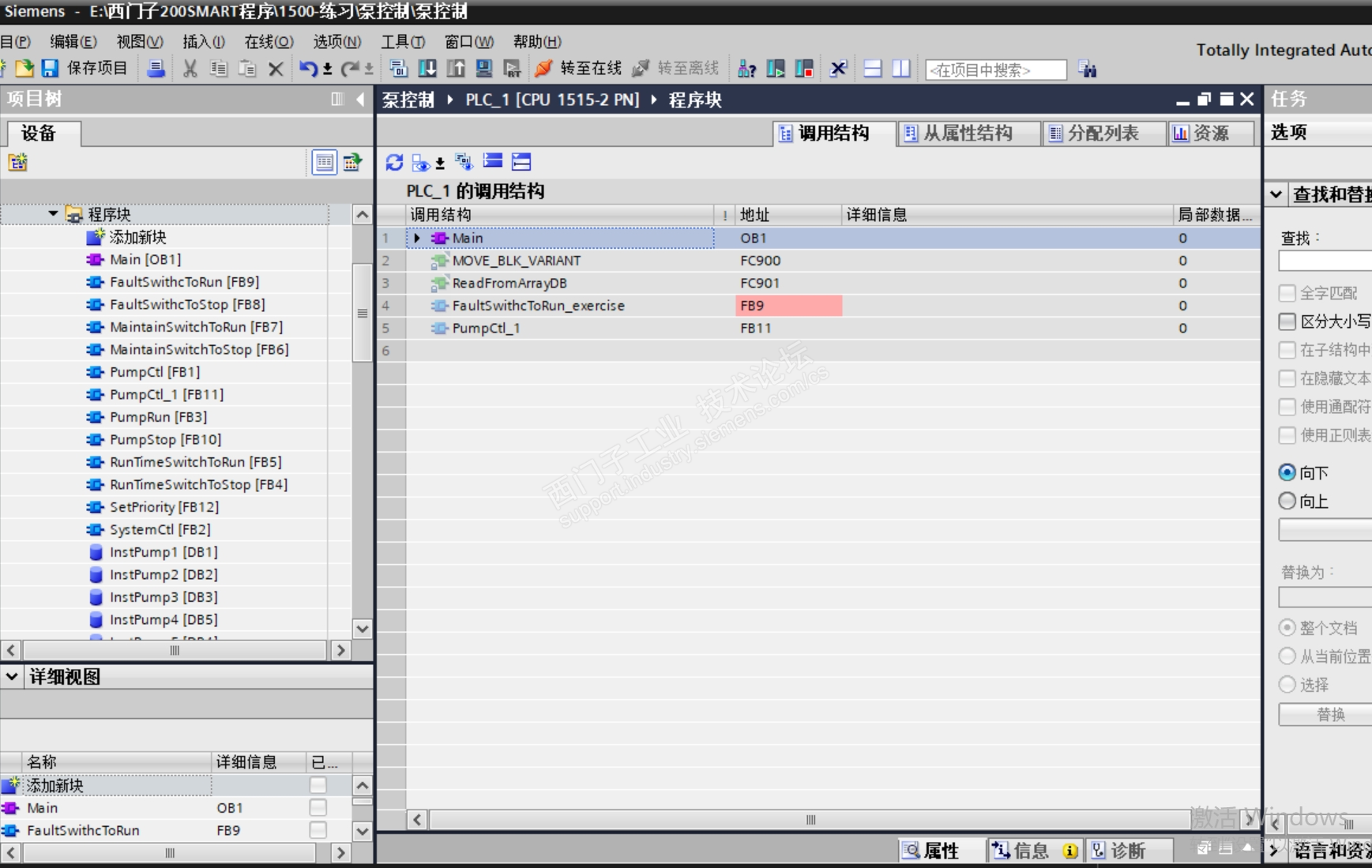Click the 查找 text input field

(1325, 261)
